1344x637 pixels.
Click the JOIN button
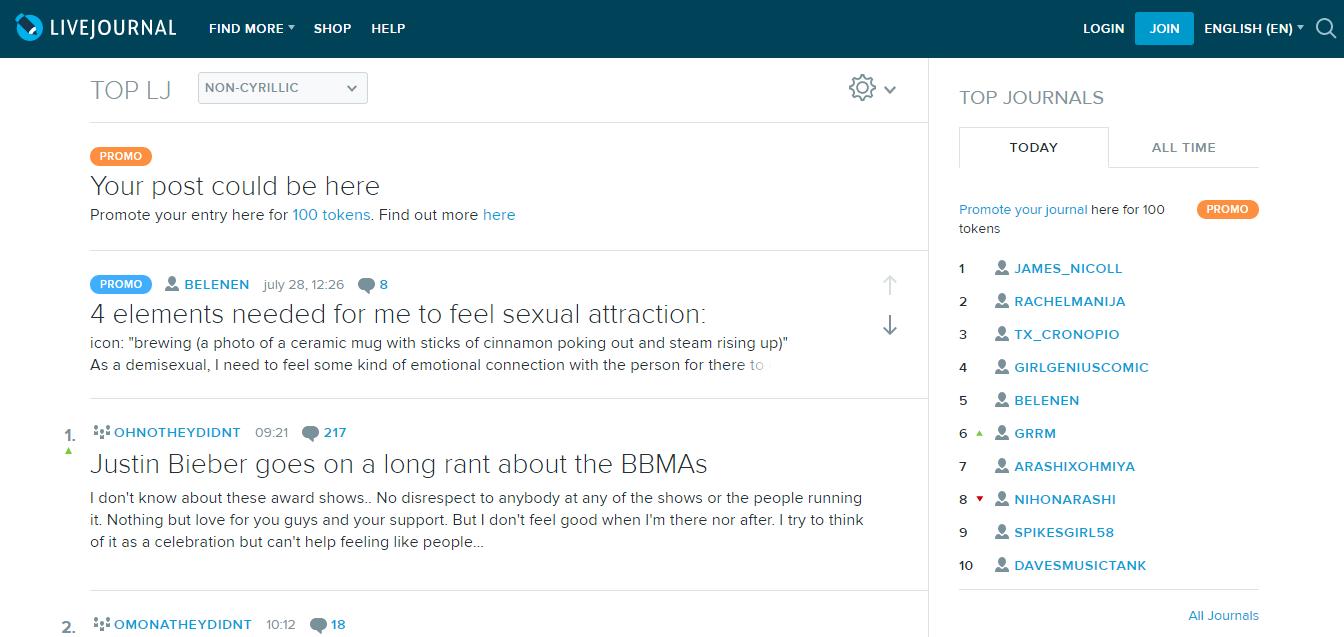pos(1164,28)
